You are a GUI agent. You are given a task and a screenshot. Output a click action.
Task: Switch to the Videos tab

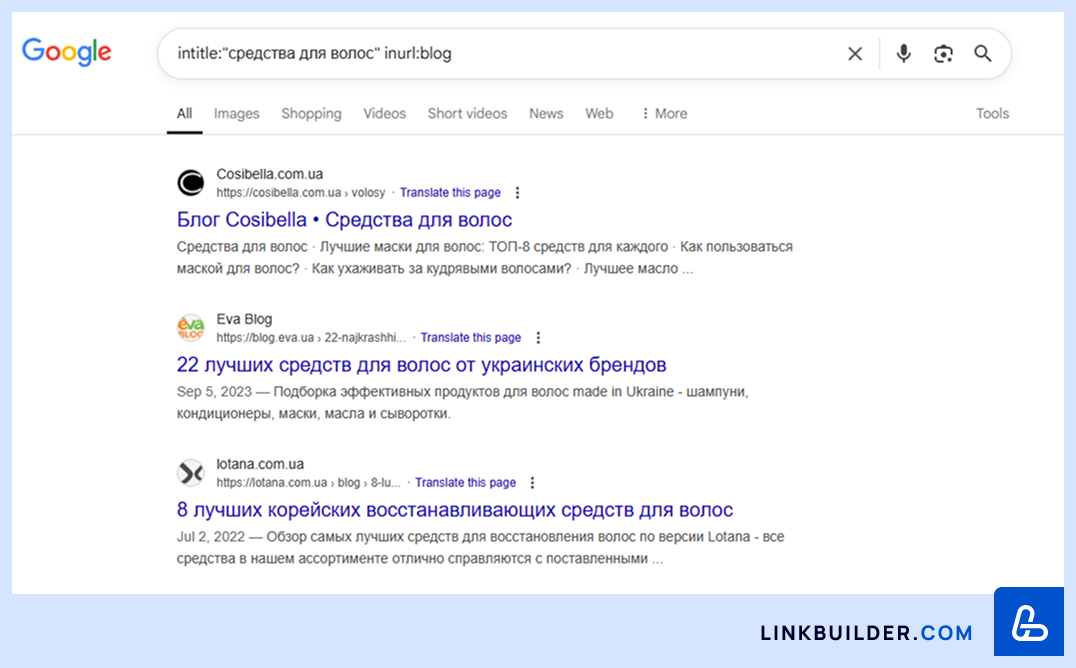(x=384, y=113)
